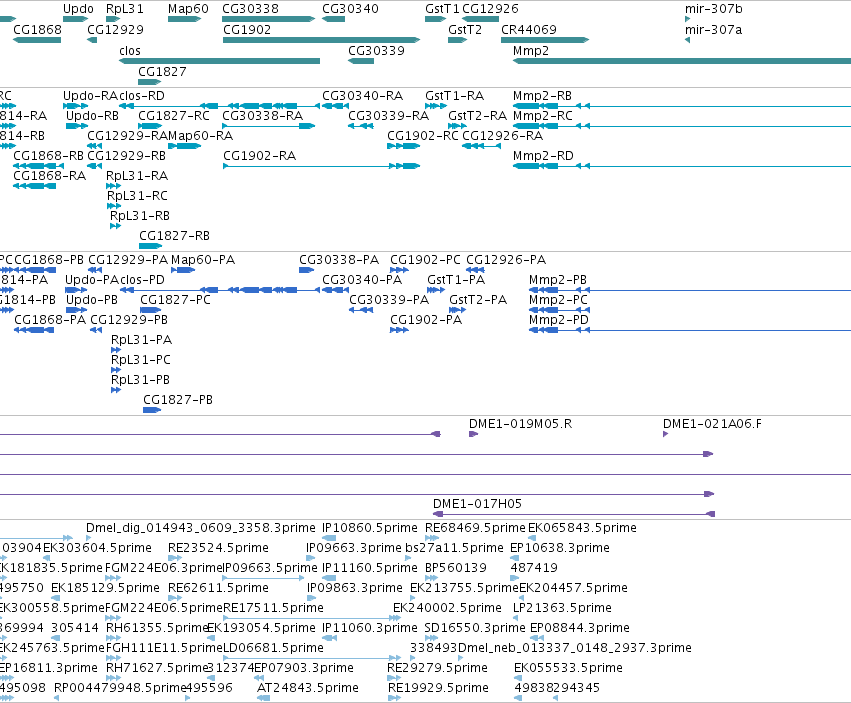The width and height of the screenshot is (851, 703).
Task: Select the CG30339-RA transcript label
Action: [389, 116]
